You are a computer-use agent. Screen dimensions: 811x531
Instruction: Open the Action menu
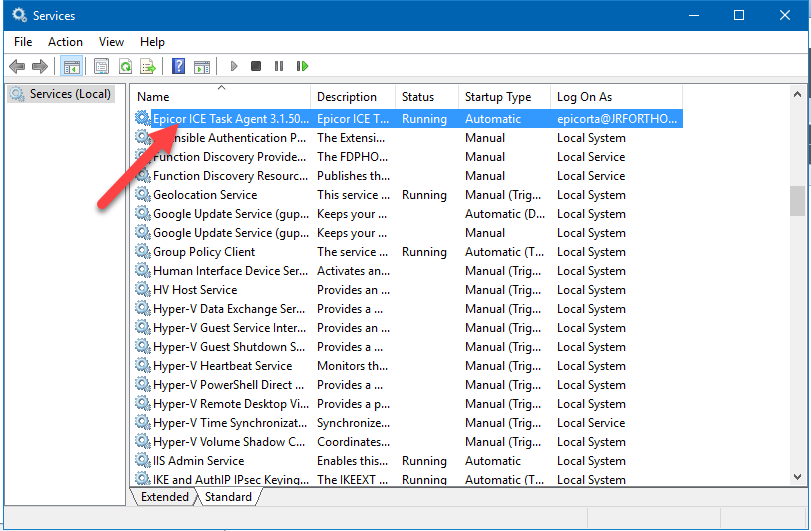coord(65,42)
